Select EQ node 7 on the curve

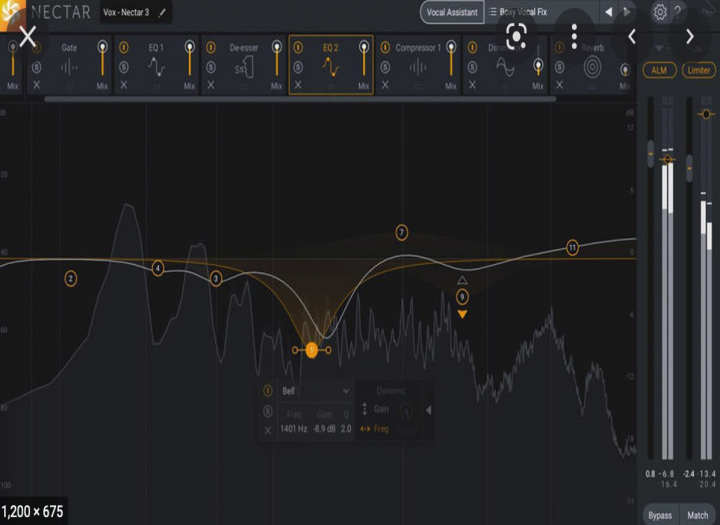click(402, 232)
